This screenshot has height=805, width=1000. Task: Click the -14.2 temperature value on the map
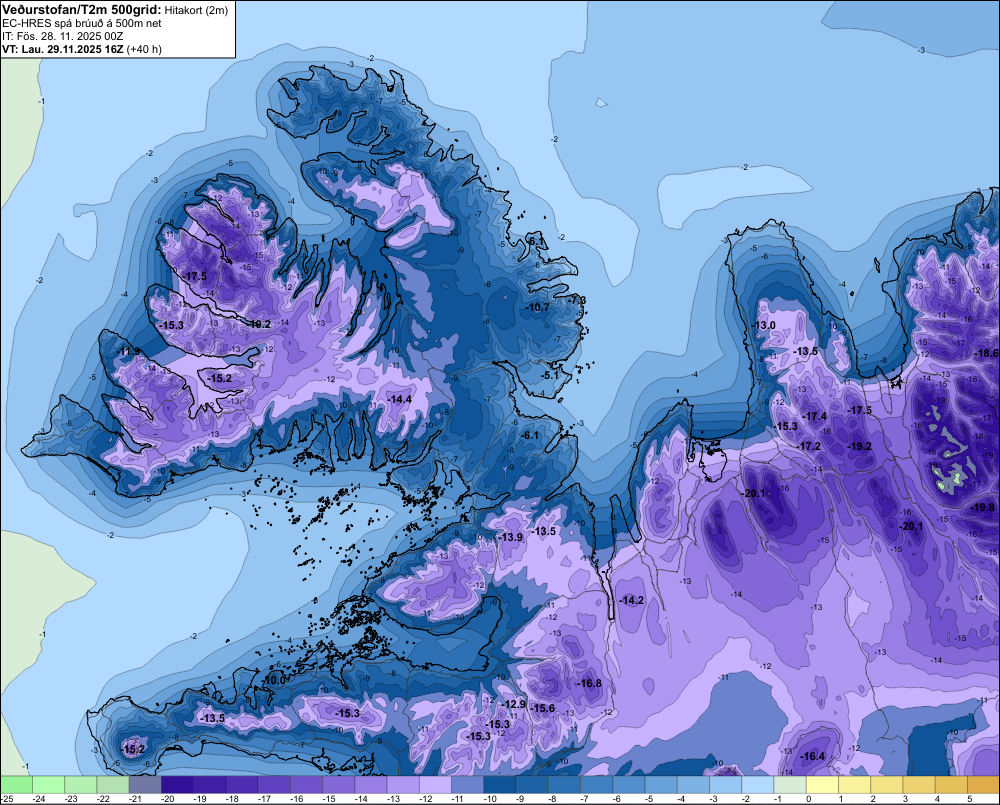633,600
